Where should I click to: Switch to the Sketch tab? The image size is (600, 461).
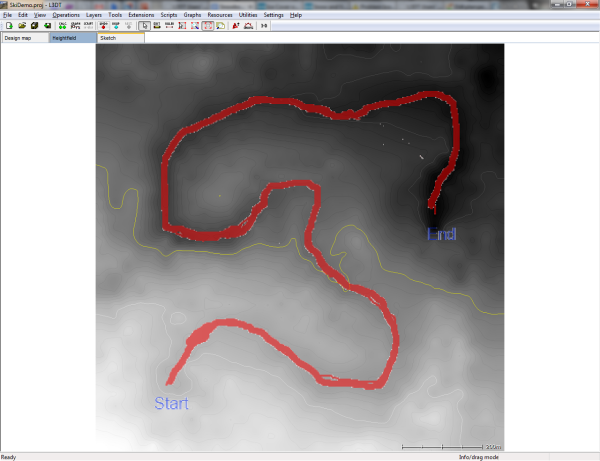[108, 37]
